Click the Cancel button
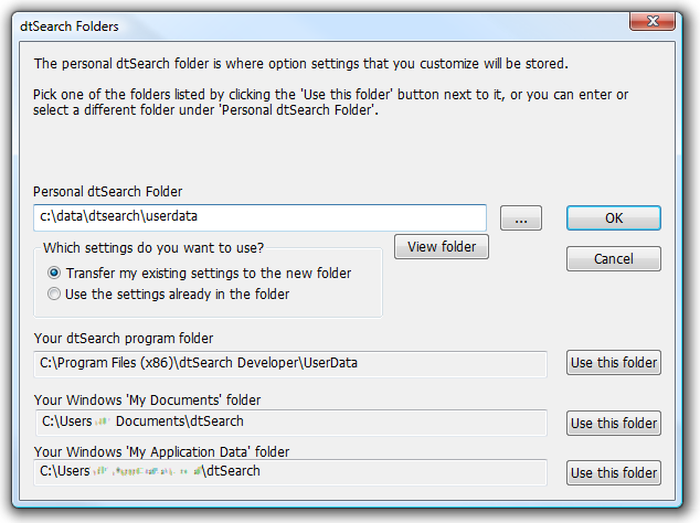The image size is (700, 523). point(613,259)
